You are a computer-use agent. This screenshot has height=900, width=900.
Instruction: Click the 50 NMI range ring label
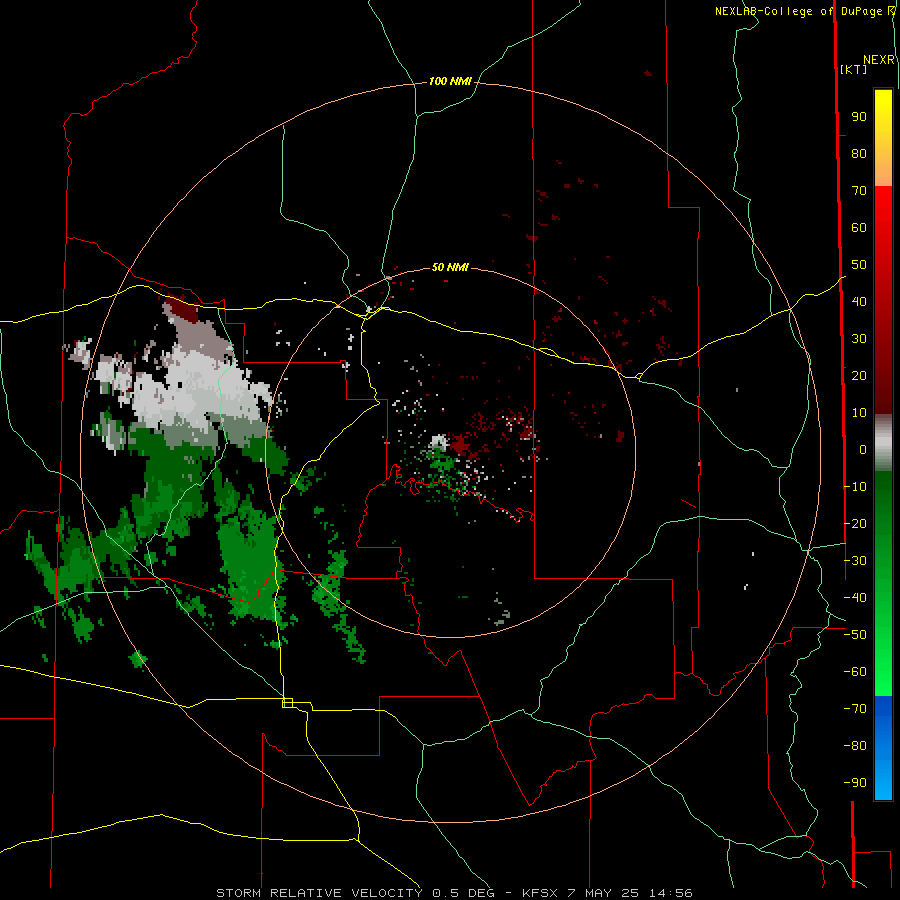[x=450, y=267]
